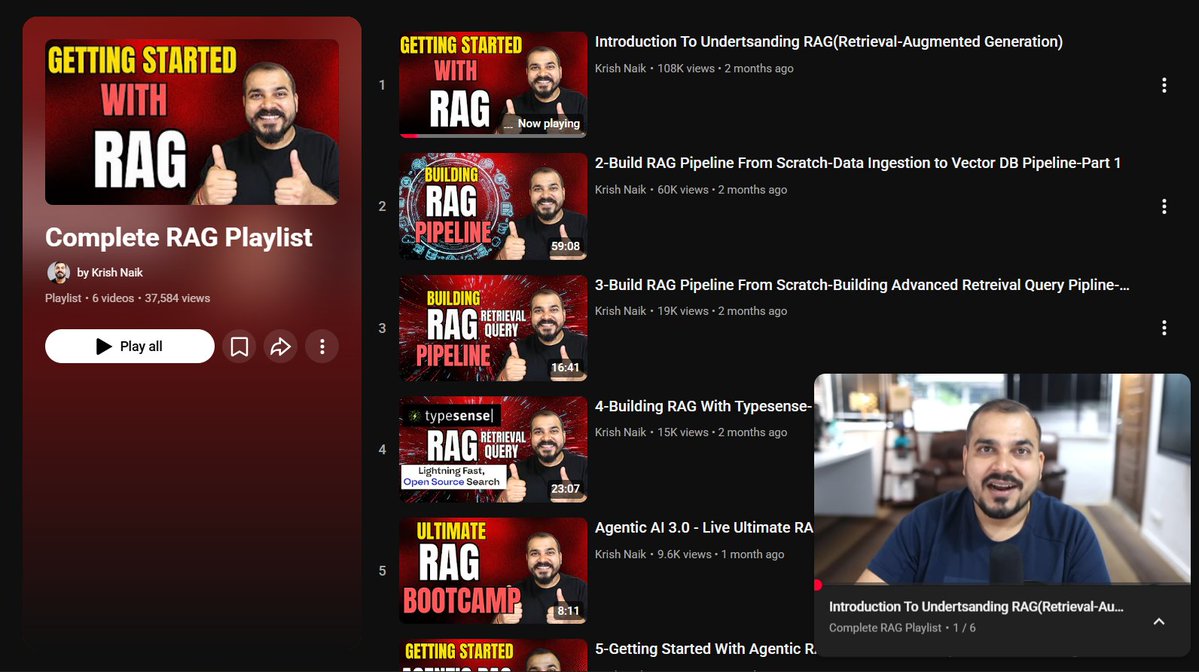Screen dimensions: 1199x672
Task: Click '9.6K views • 1 month ago' text
Action: (x=721, y=554)
